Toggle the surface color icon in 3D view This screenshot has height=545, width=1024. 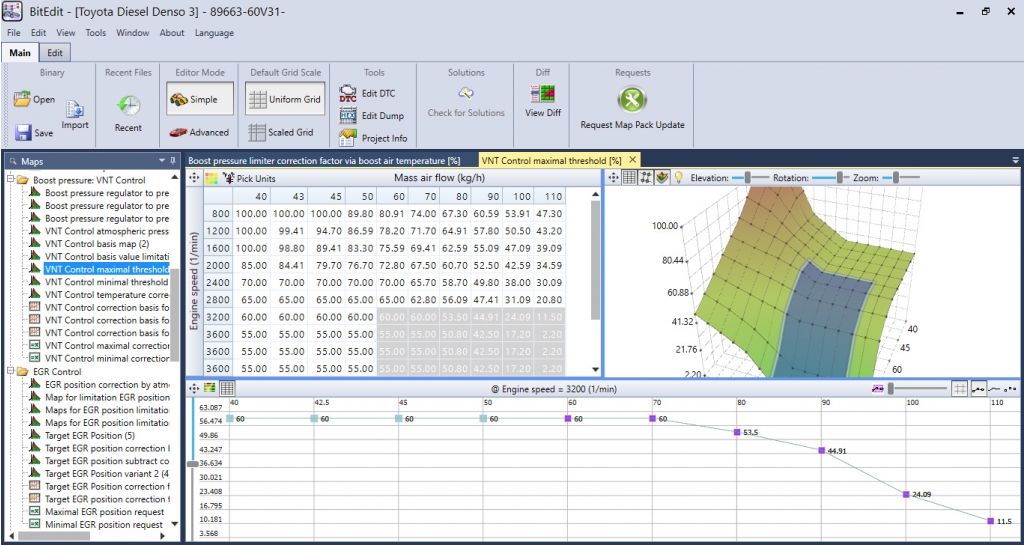[x=662, y=177]
